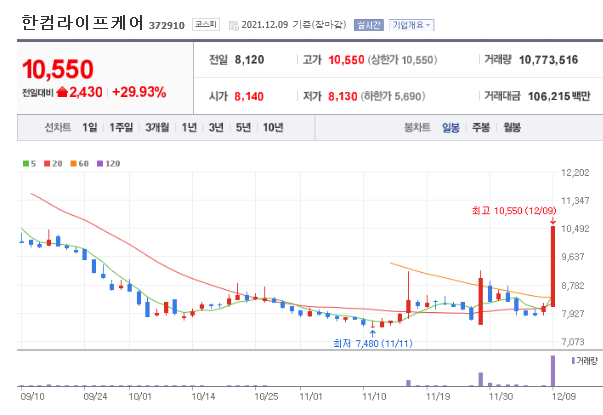Select the 1년 line chart tab
This screenshot has height=415, width=603.
[x=189, y=127]
